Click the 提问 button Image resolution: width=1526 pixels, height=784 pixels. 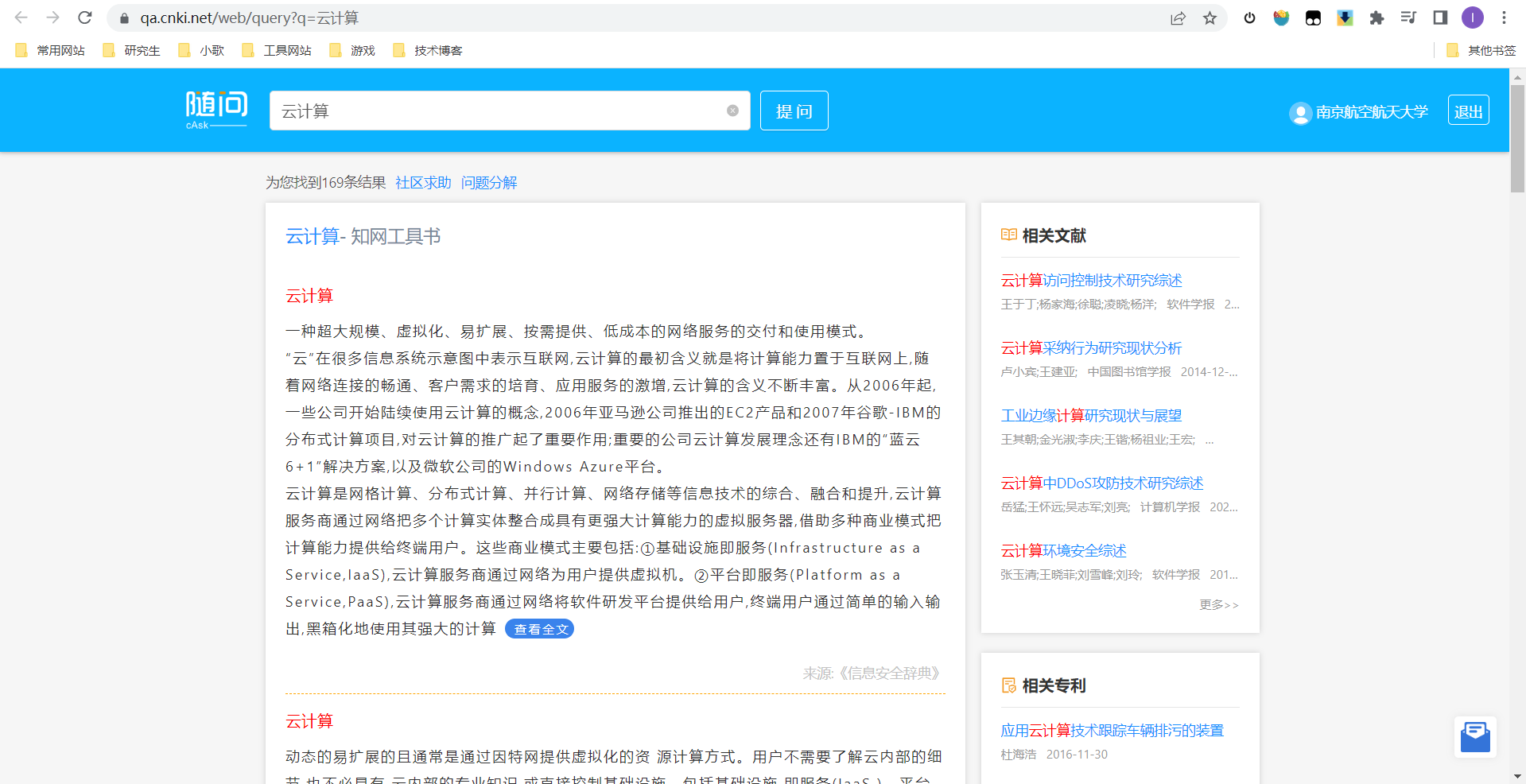(x=794, y=111)
